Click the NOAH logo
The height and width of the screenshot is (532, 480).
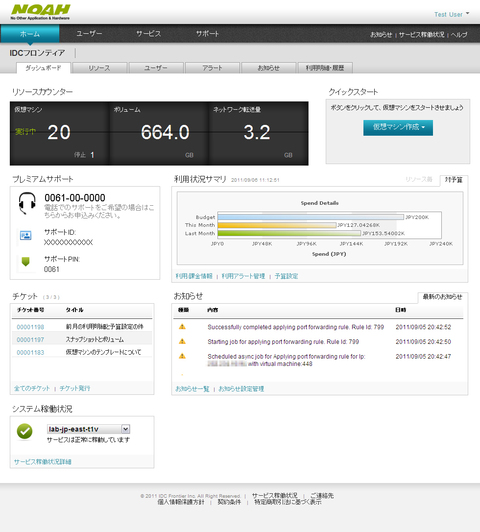40,12
